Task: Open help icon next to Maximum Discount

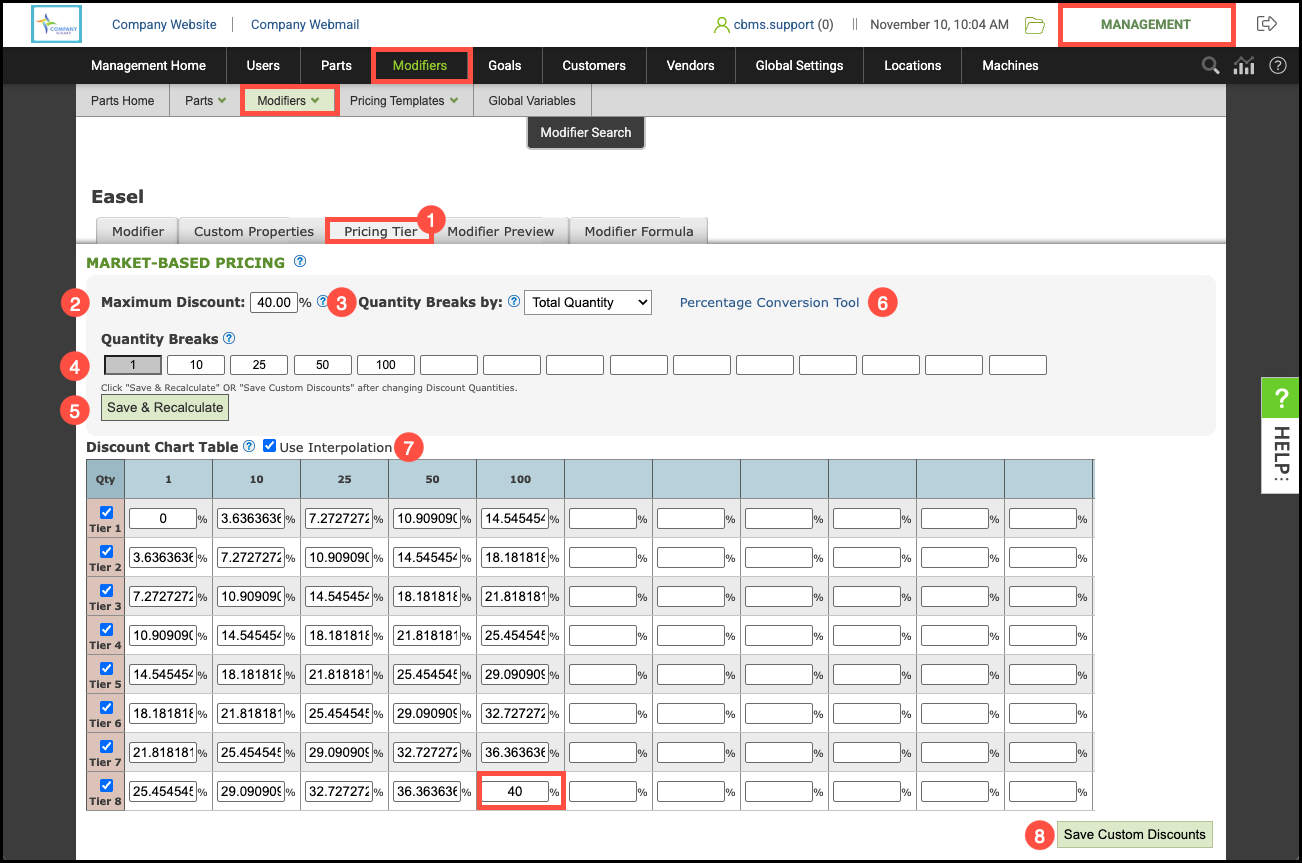Action: tap(322, 301)
